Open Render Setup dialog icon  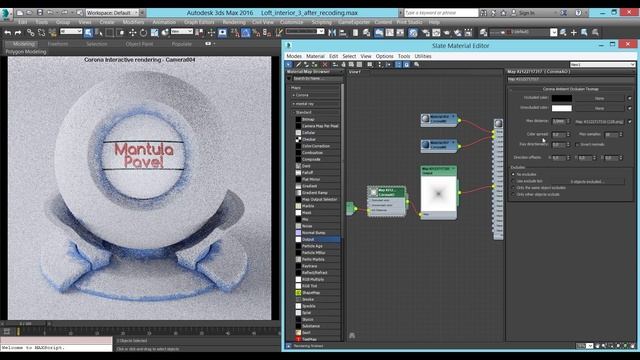(x=426, y=32)
